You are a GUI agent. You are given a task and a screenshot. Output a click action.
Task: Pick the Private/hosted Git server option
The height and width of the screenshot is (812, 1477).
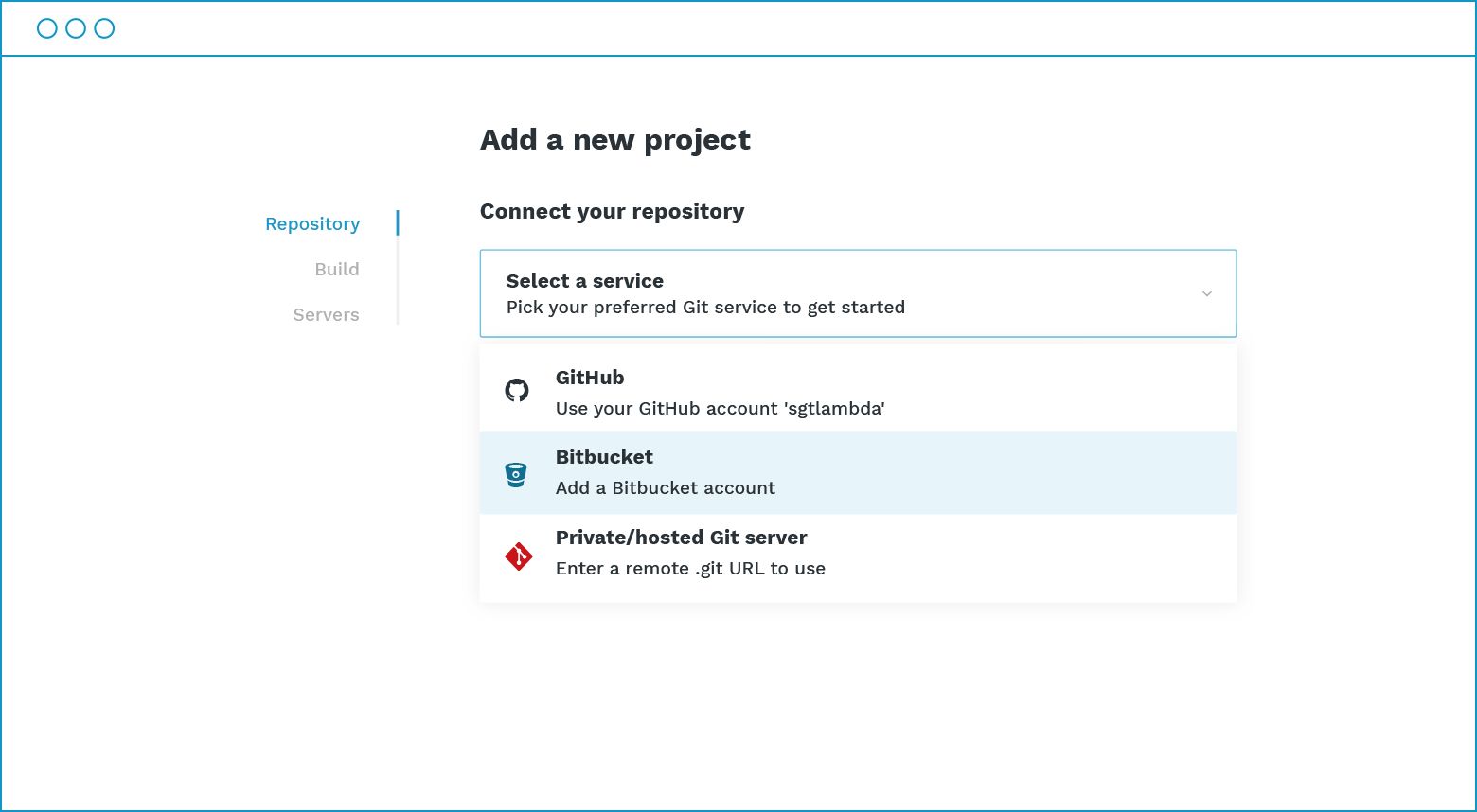681,538
